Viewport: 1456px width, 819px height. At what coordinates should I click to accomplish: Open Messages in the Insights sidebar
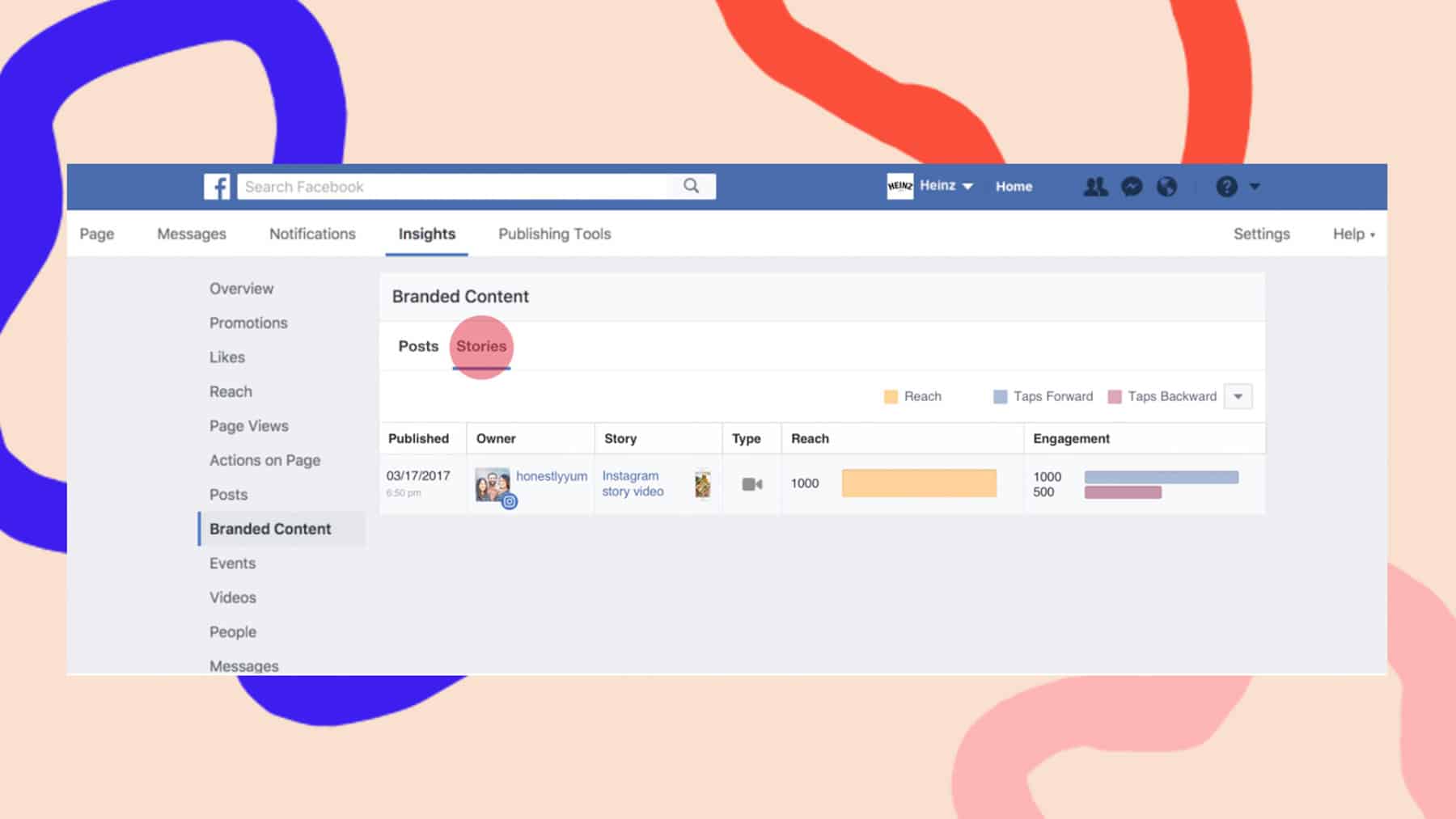tap(243, 666)
